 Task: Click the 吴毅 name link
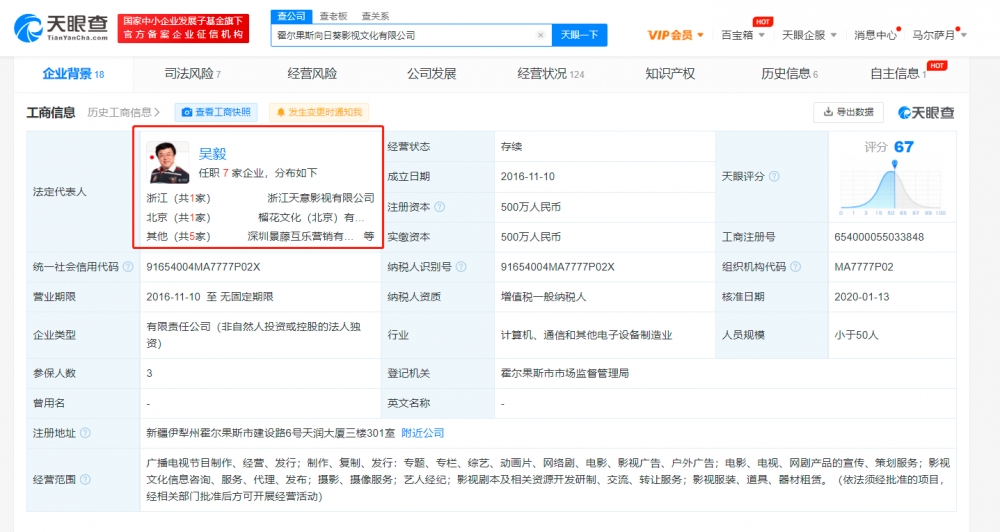click(212, 154)
